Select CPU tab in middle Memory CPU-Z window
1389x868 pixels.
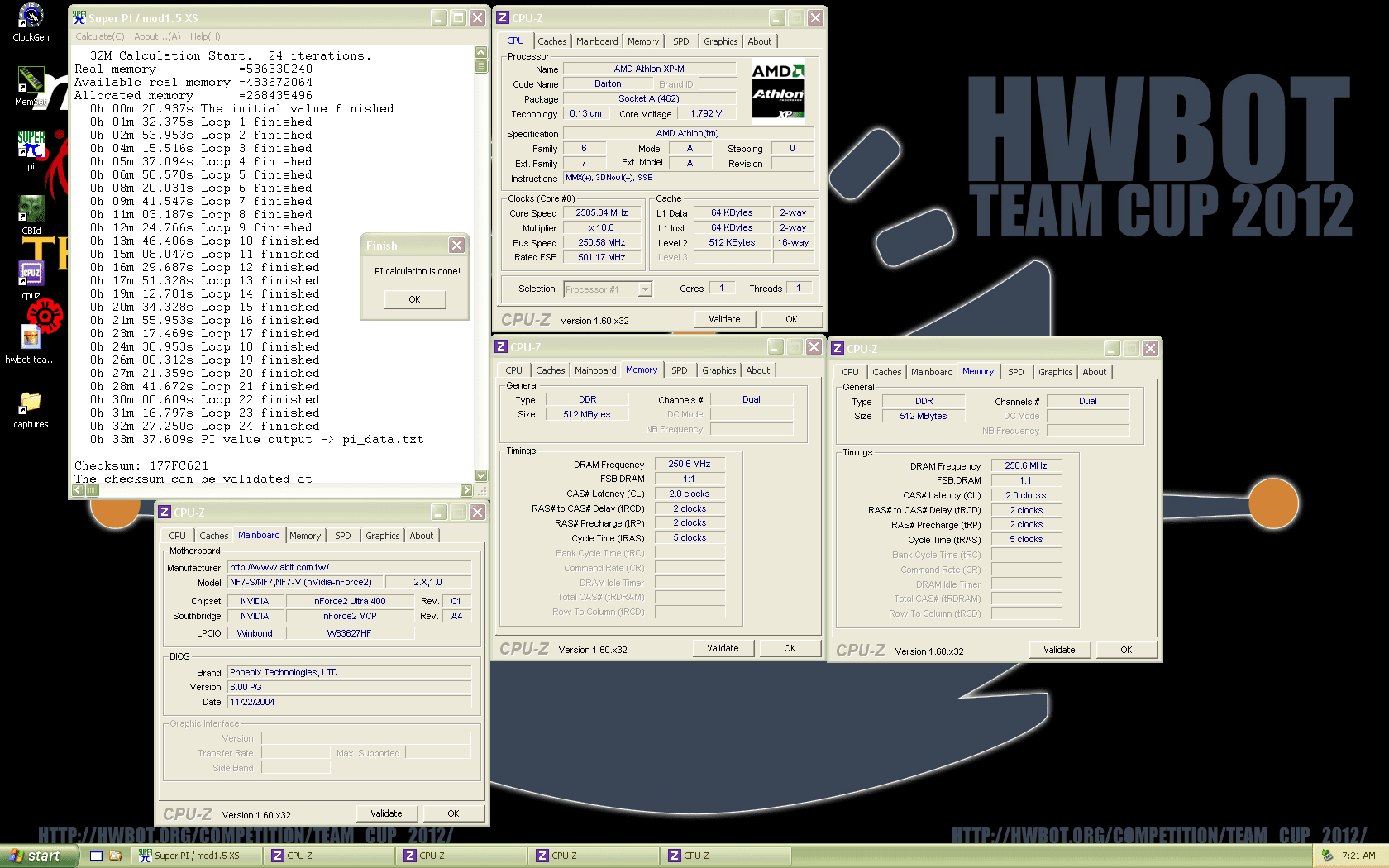[514, 370]
